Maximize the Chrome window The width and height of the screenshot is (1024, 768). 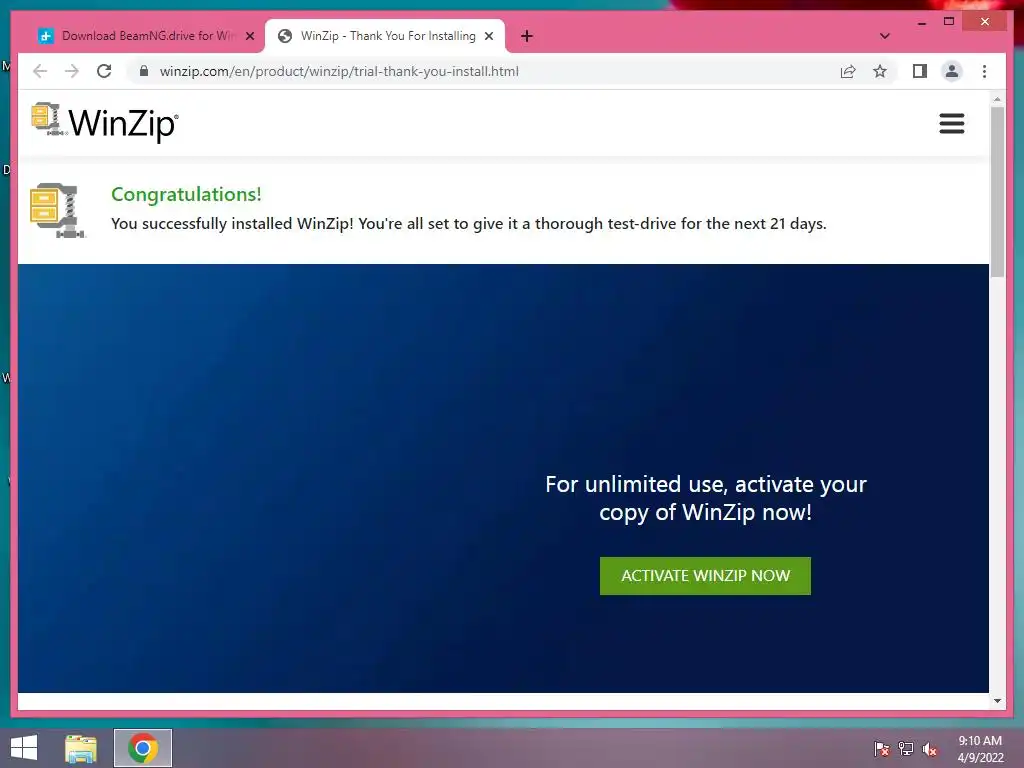[x=949, y=22]
